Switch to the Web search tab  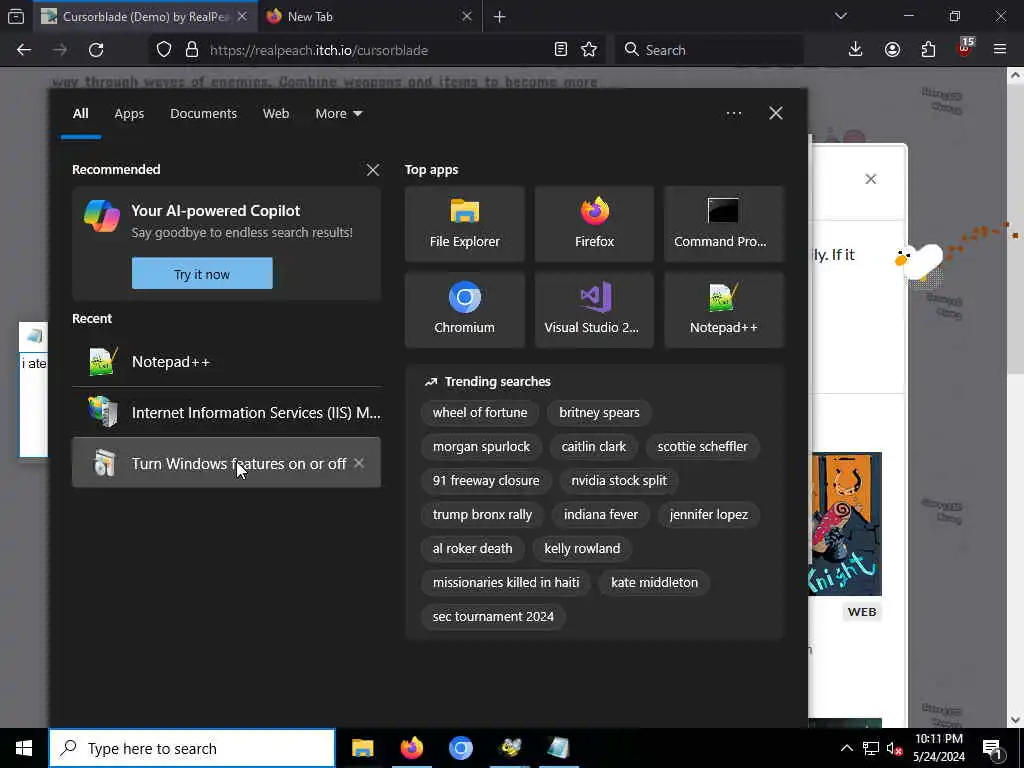click(276, 114)
